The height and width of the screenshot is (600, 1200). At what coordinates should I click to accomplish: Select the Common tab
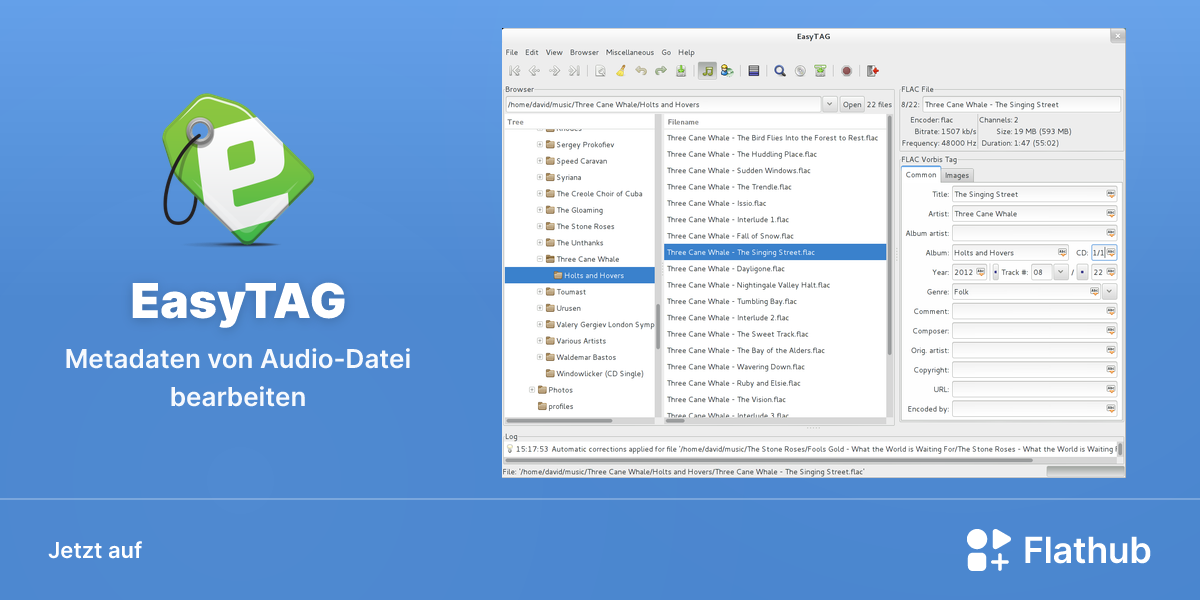point(921,175)
